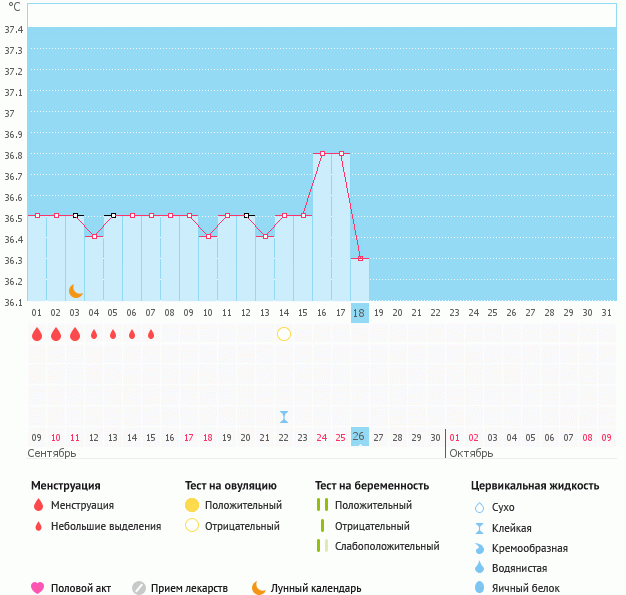Click the grey Прием лекарств icon in legend

139,588
